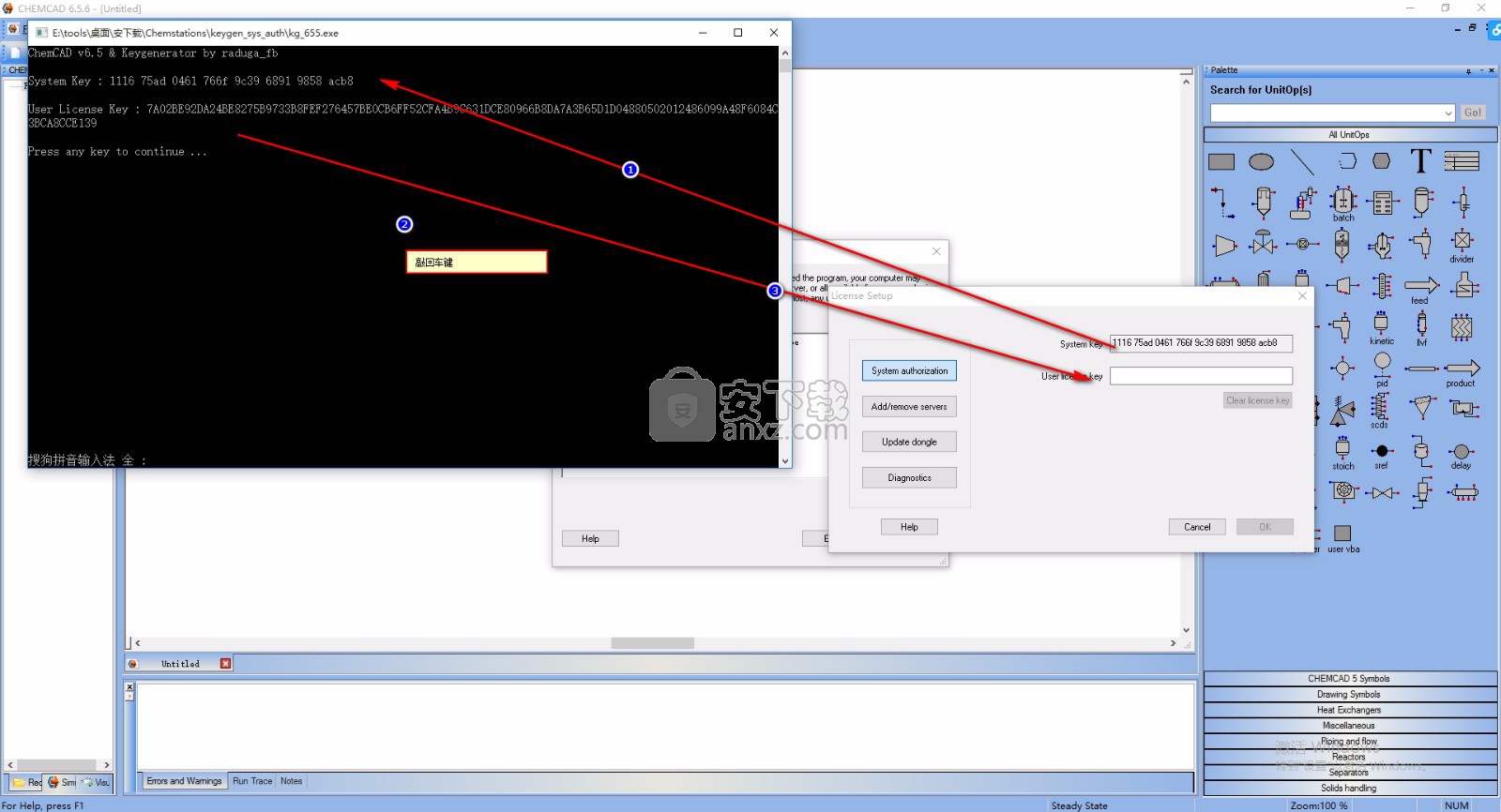Click Add/remove servers button

pos(909,406)
